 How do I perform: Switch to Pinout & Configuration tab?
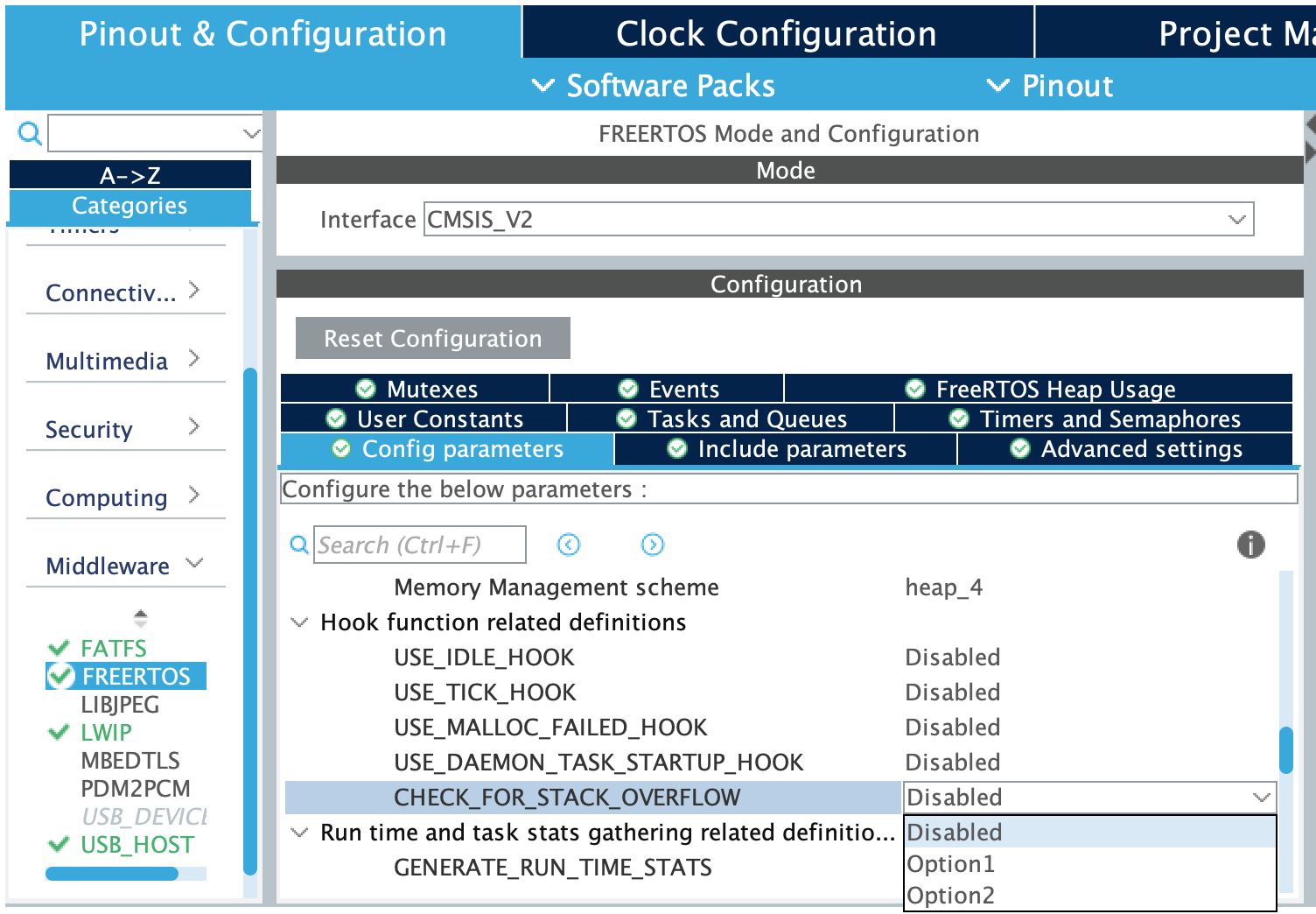[262, 33]
